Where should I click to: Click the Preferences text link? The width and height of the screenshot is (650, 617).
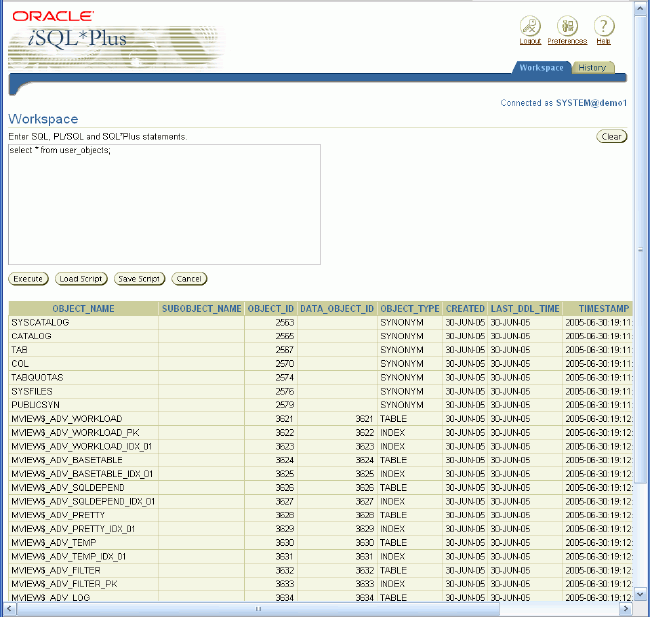tap(567, 42)
